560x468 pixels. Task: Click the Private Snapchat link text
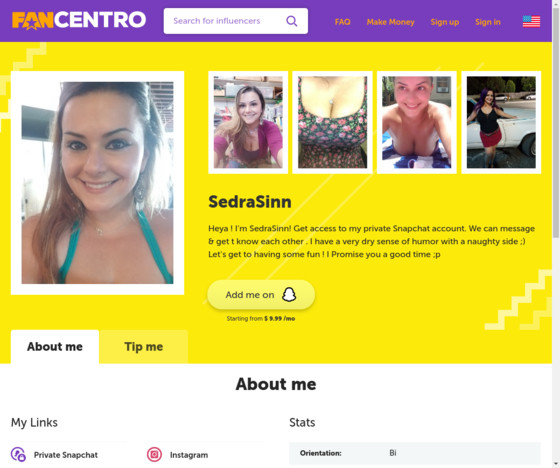(66, 455)
